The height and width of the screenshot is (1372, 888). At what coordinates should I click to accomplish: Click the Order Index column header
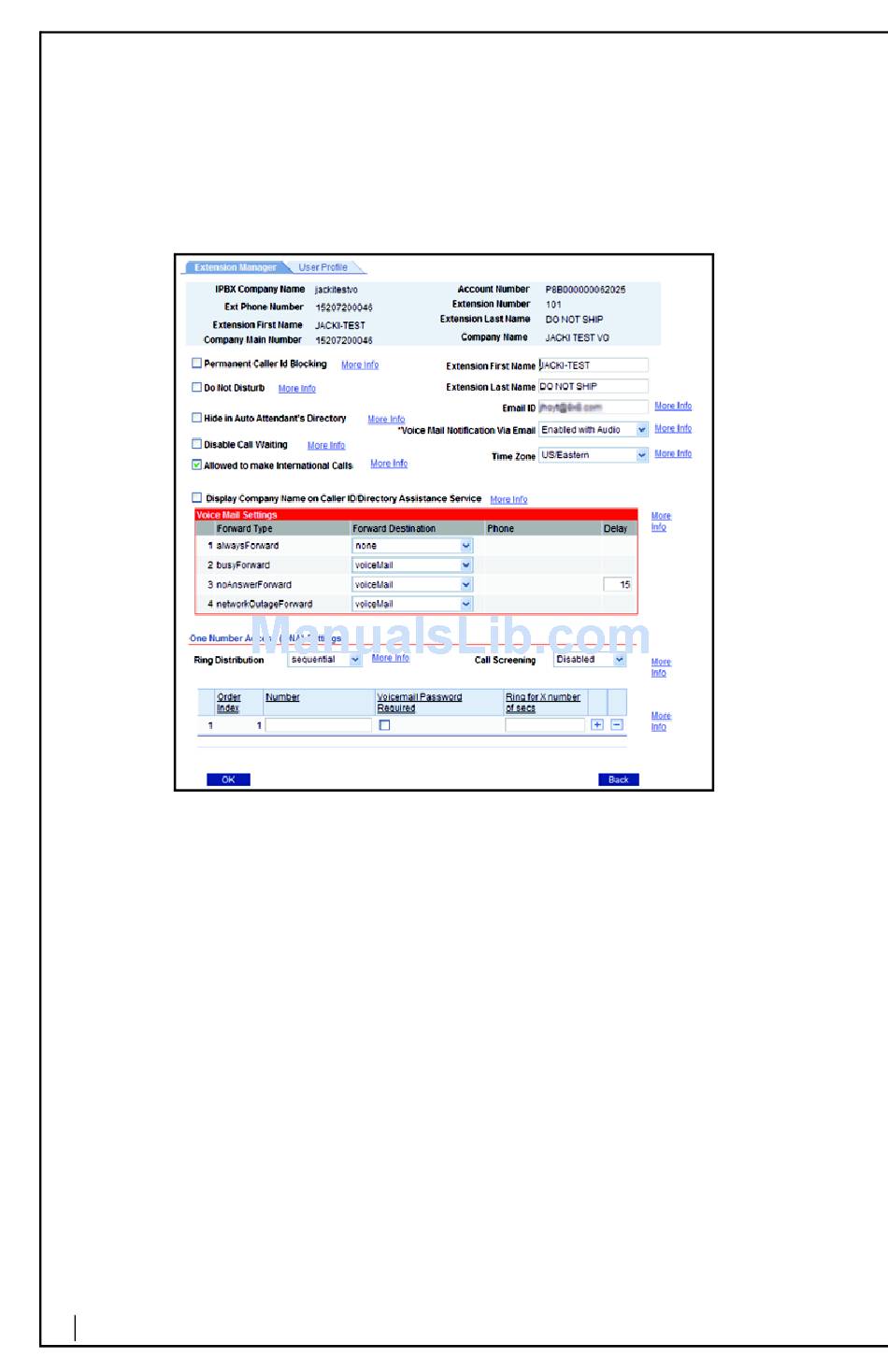[229, 703]
